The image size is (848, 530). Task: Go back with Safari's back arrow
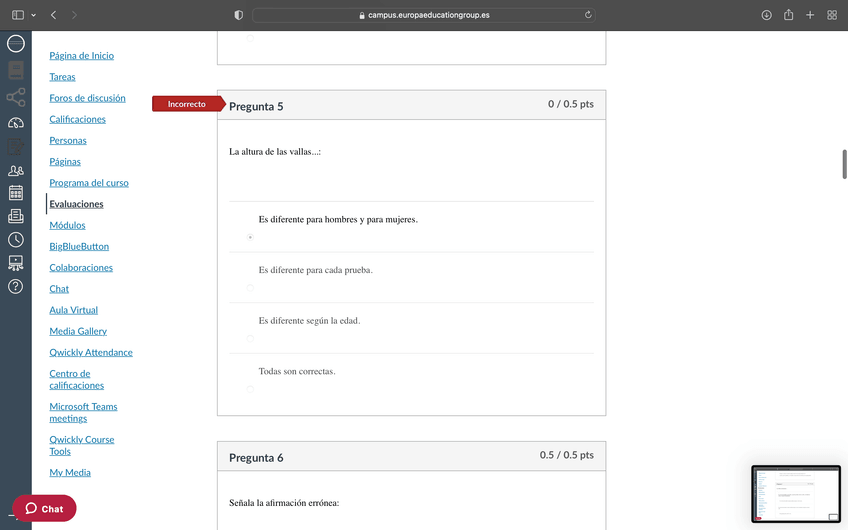[x=53, y=15]
